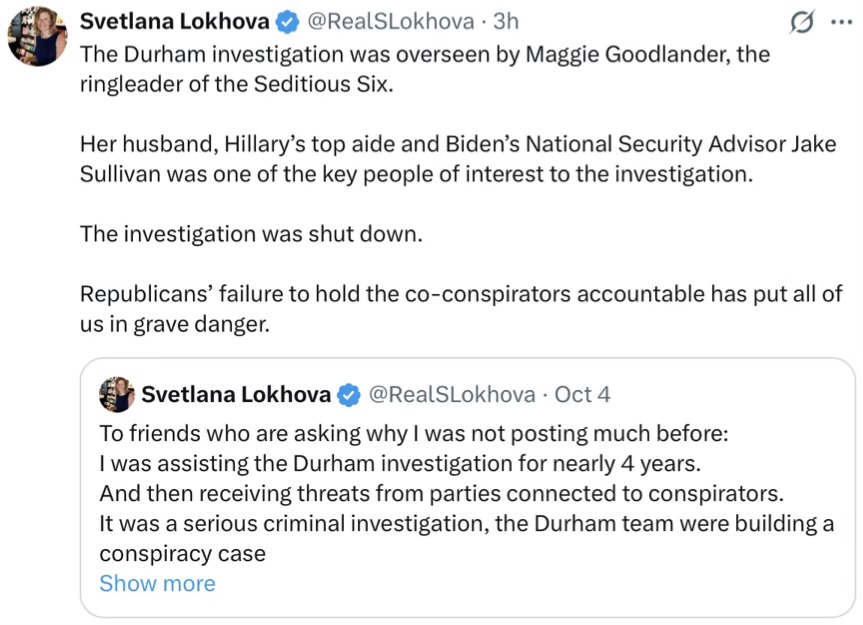Click the quoted line "To friends who are asking"
The width and height of the screenshot is (863, 625).
coord(415,434)
